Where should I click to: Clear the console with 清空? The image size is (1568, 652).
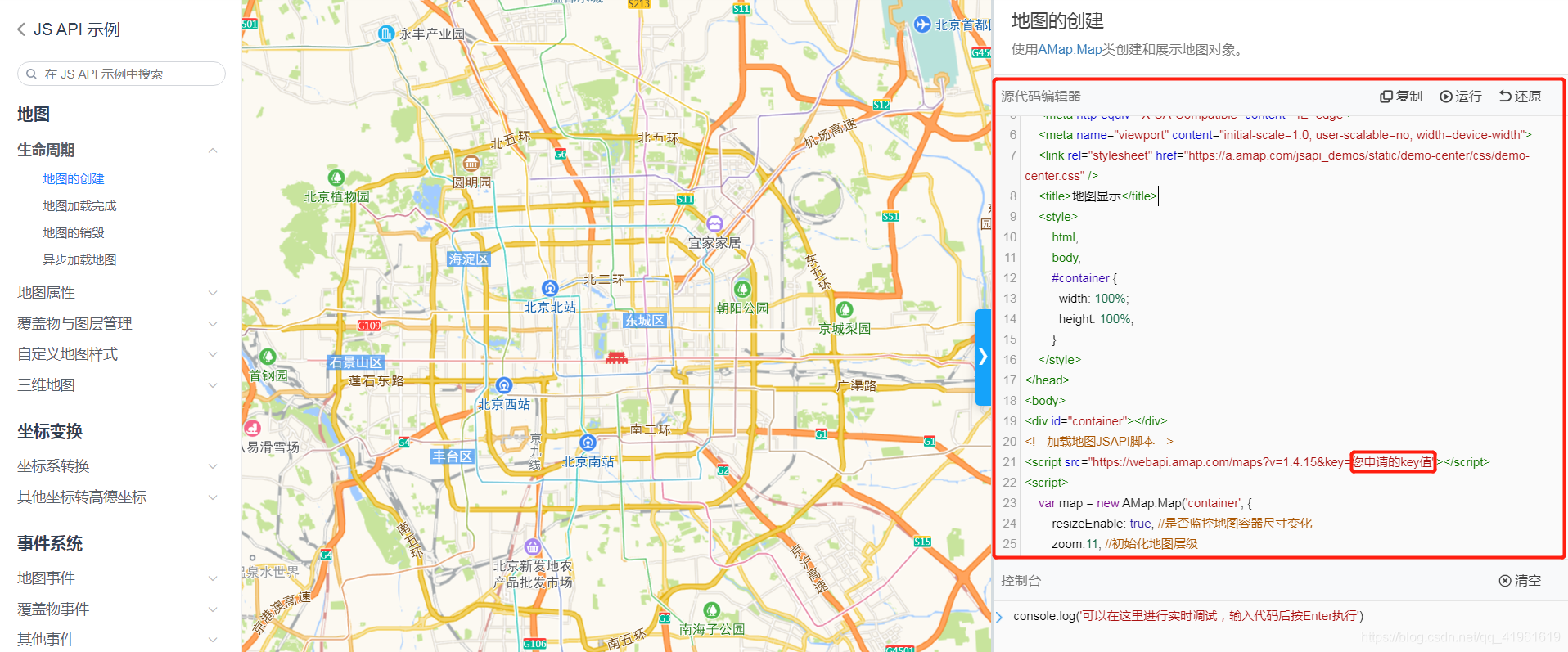[x=1520, y=581]
